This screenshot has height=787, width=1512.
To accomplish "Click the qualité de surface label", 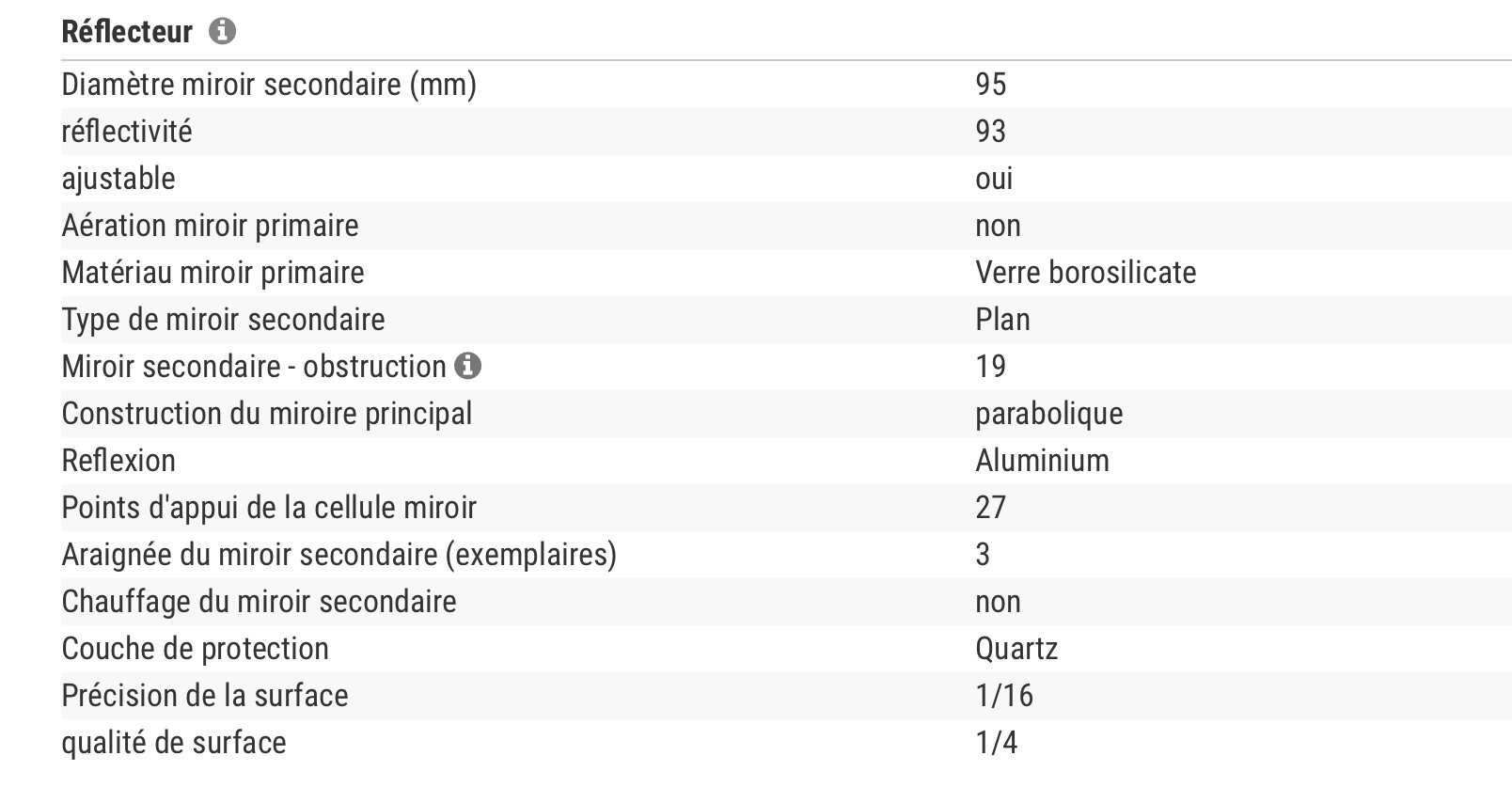I will [x=174, y=743].
